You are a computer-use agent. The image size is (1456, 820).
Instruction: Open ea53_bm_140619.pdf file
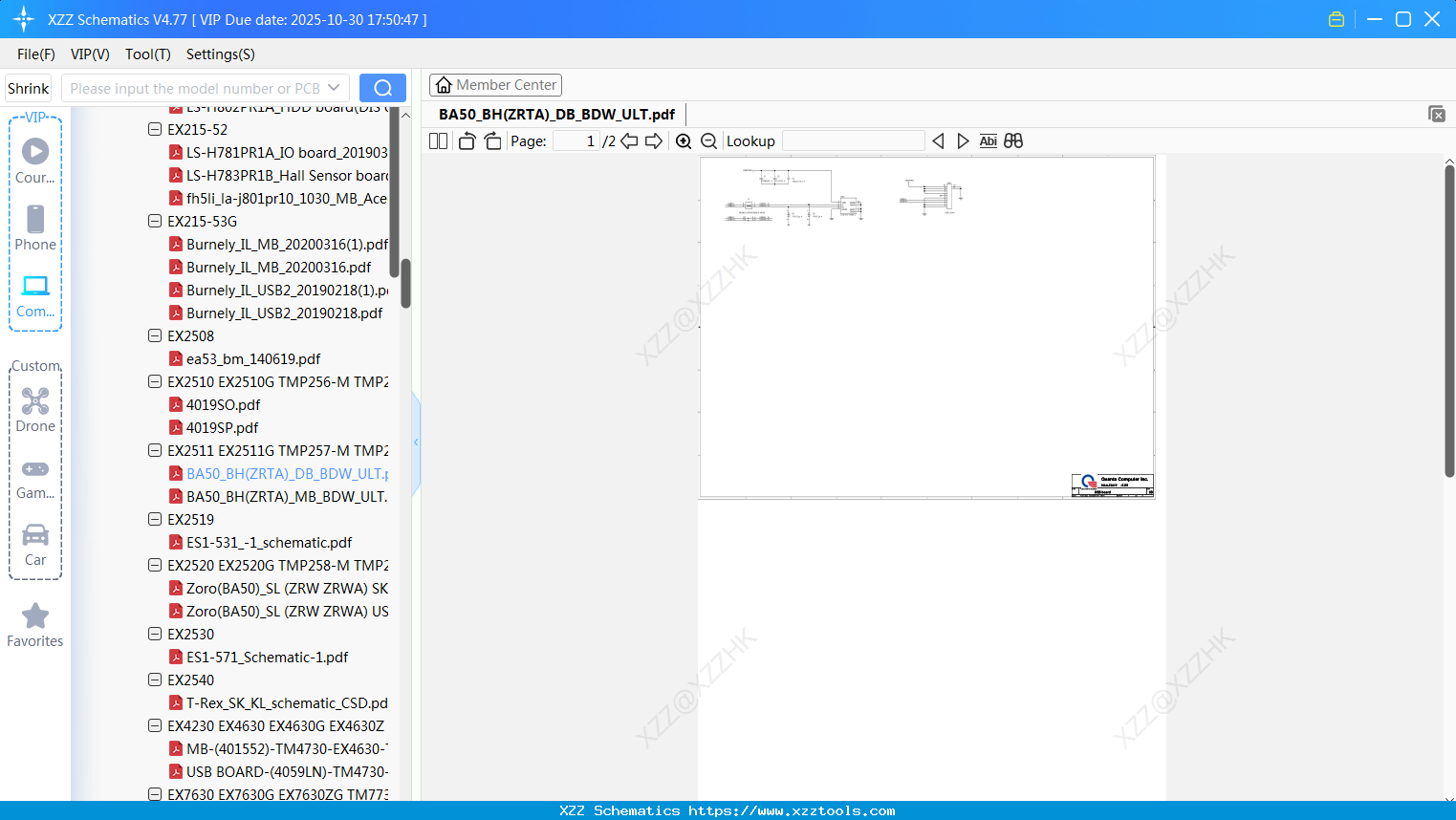tap(245, 358)
